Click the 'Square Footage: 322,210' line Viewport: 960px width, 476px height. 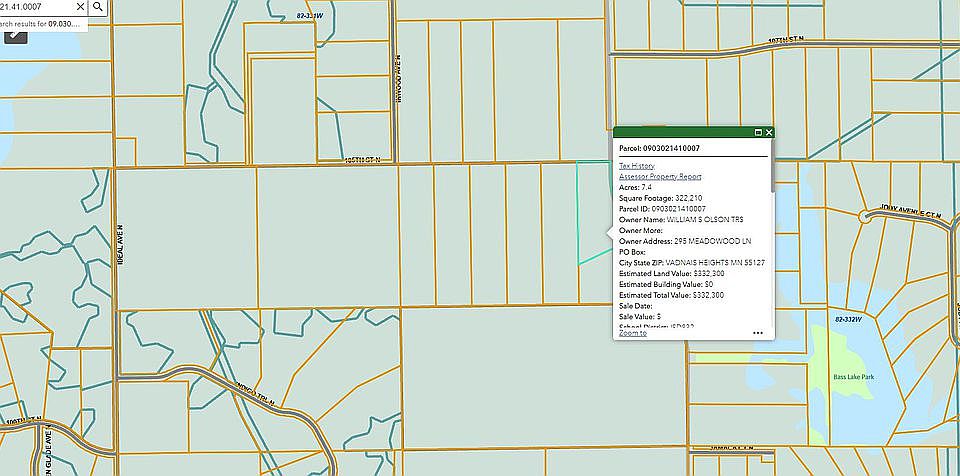click(661, 198)
